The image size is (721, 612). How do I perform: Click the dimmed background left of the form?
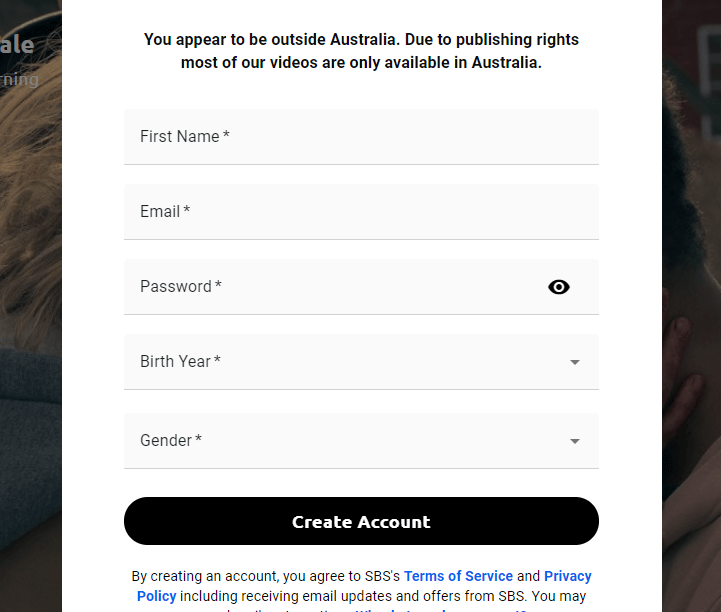tap(31, 306)
